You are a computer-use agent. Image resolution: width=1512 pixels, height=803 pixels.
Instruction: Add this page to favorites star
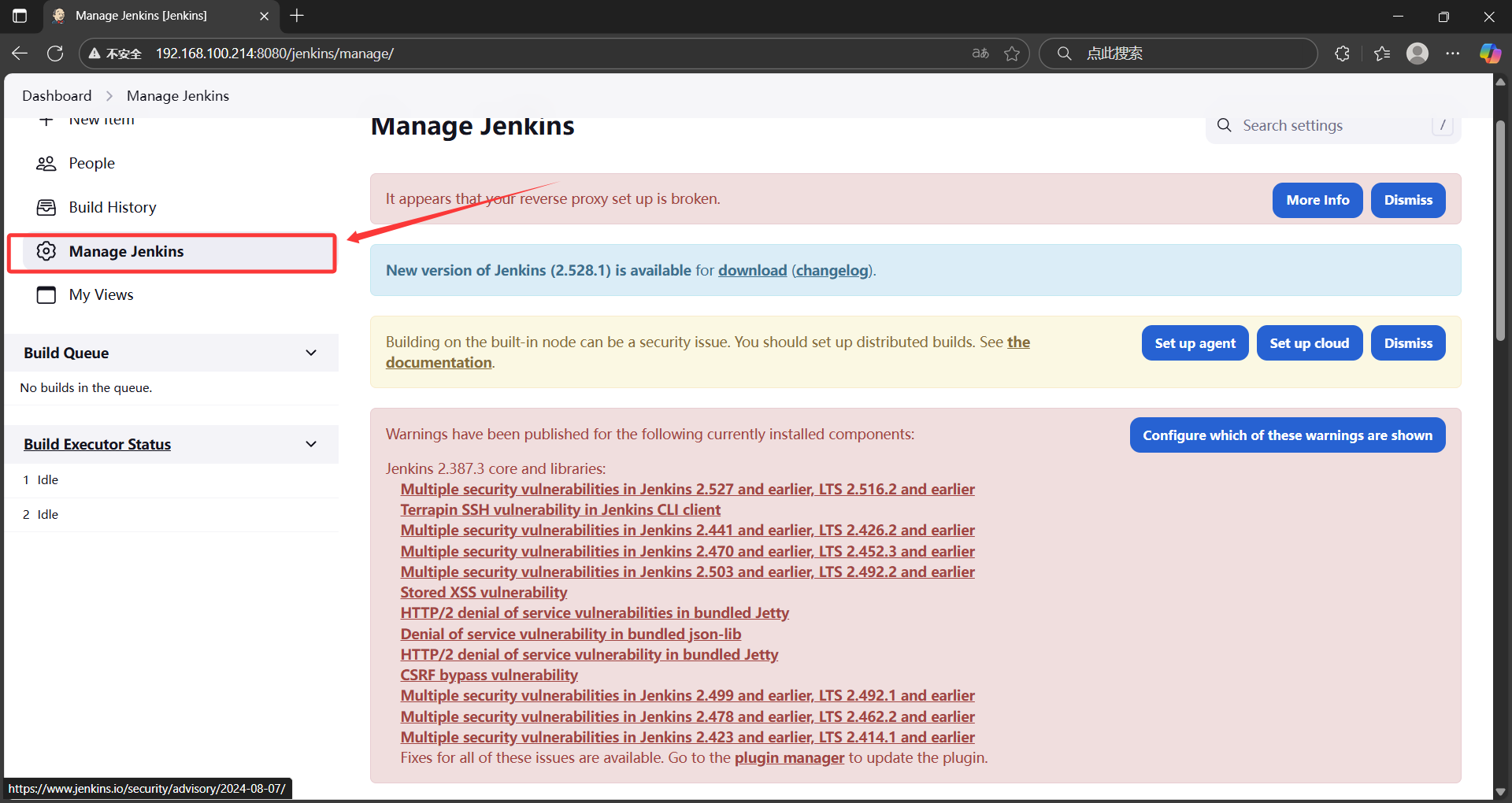point(1012,54)
